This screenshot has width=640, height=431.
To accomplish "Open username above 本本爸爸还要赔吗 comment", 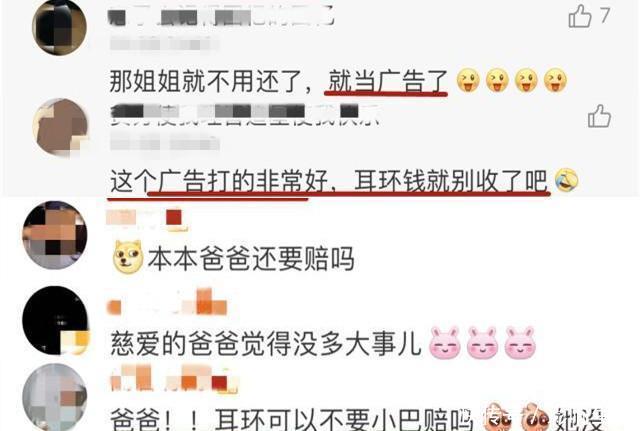I will [147, 219].
